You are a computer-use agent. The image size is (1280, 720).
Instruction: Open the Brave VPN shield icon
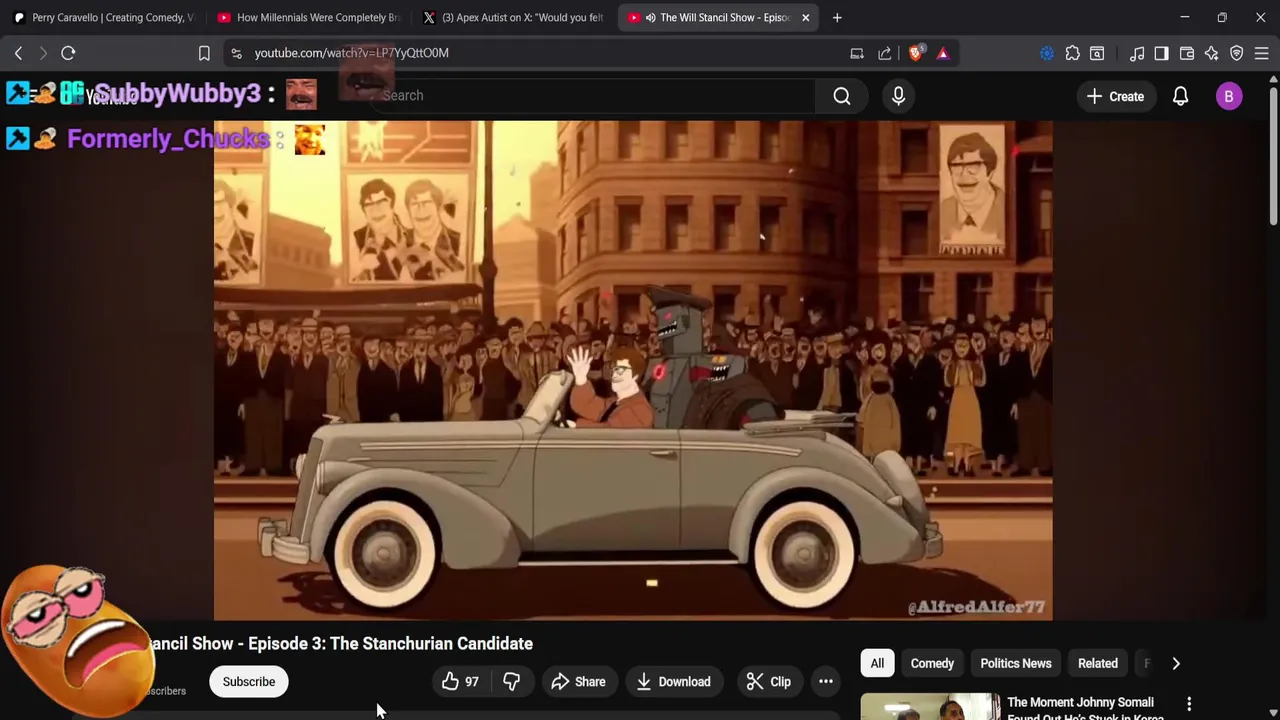[1237, 53]
